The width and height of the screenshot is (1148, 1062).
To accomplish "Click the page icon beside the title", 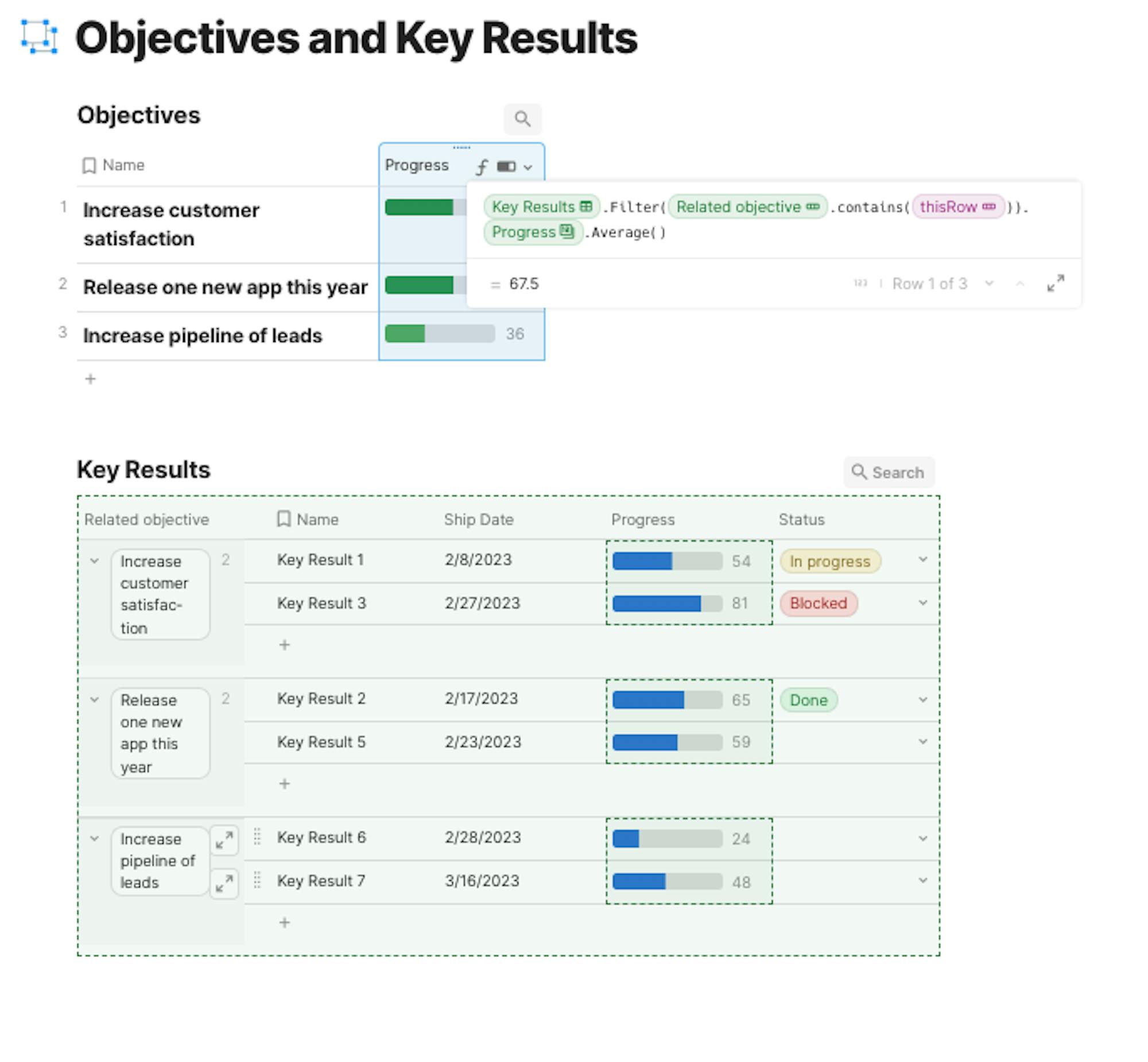I will [39, 37].
